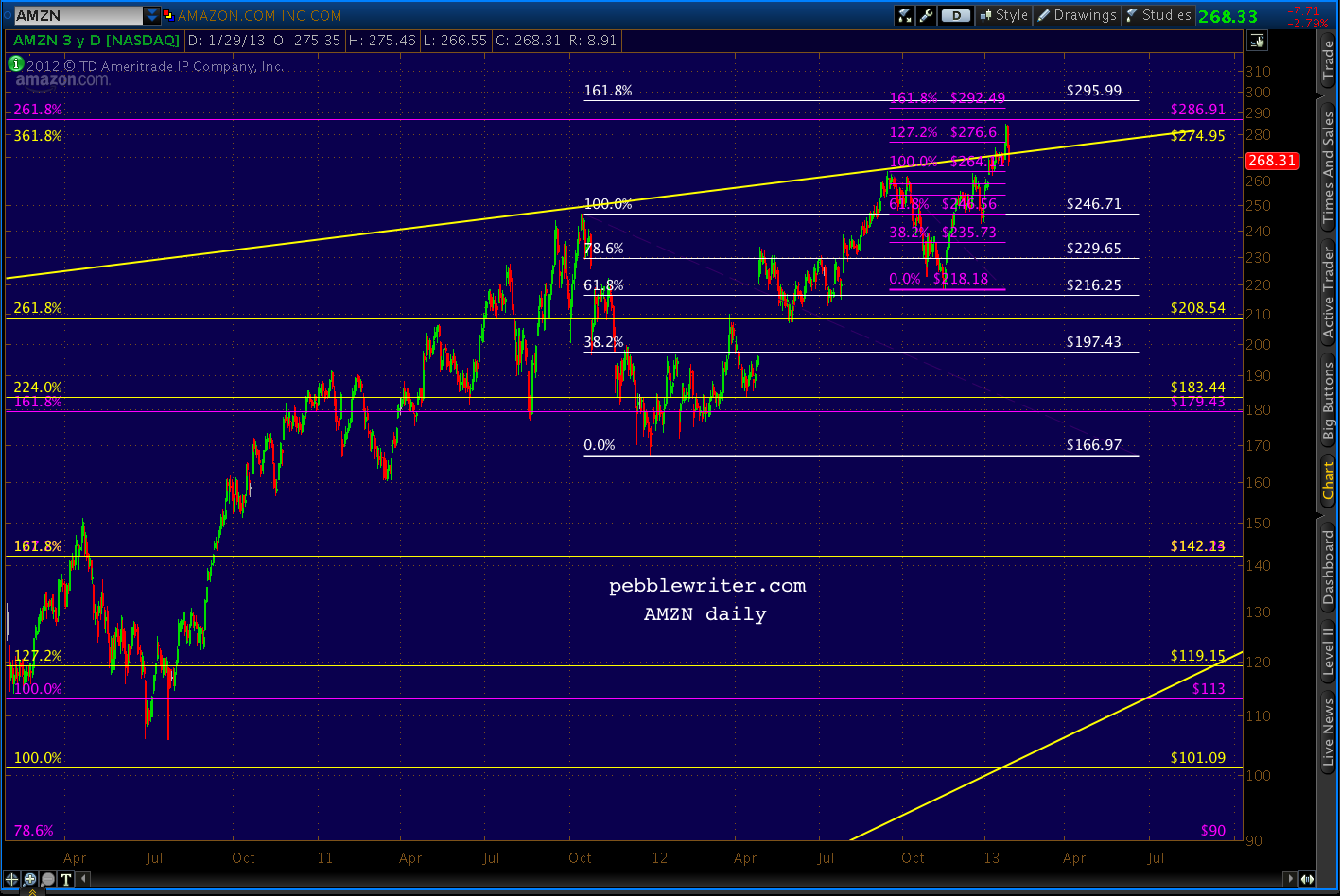Image resolution: width=1340 pixels, height=896 pixels.
Task: Click the yellow 224.0% label at left
Action: 38,388
